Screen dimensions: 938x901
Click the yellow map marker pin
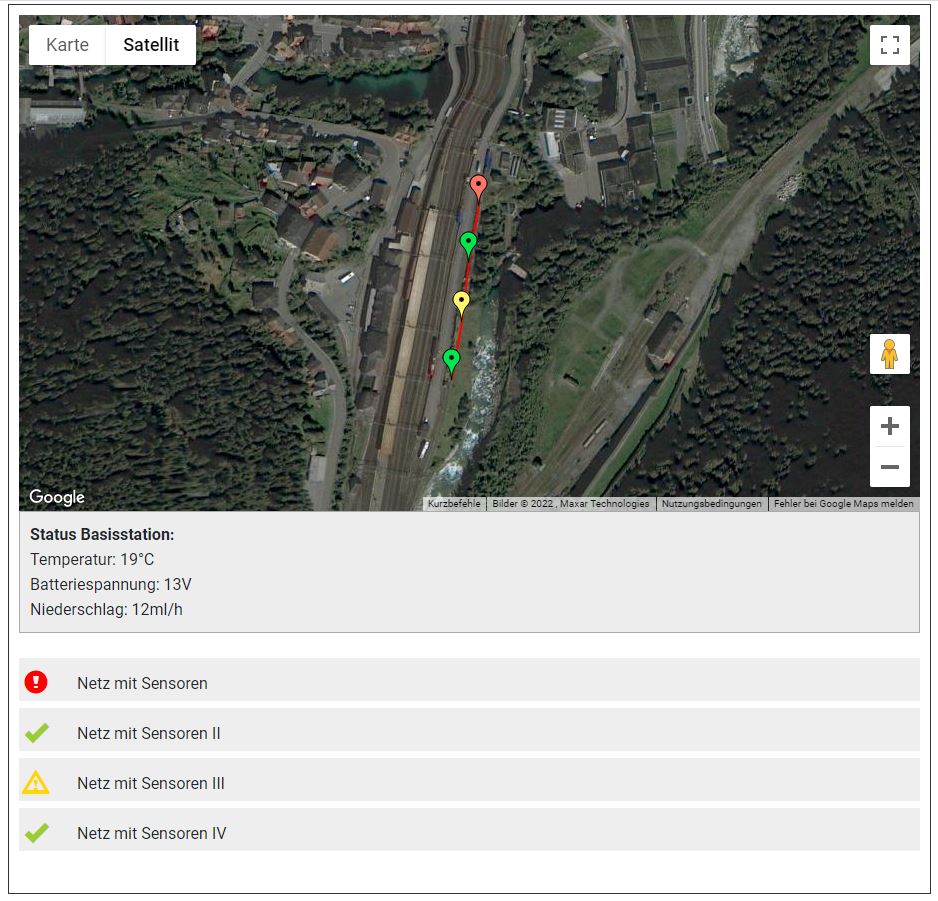461,300
